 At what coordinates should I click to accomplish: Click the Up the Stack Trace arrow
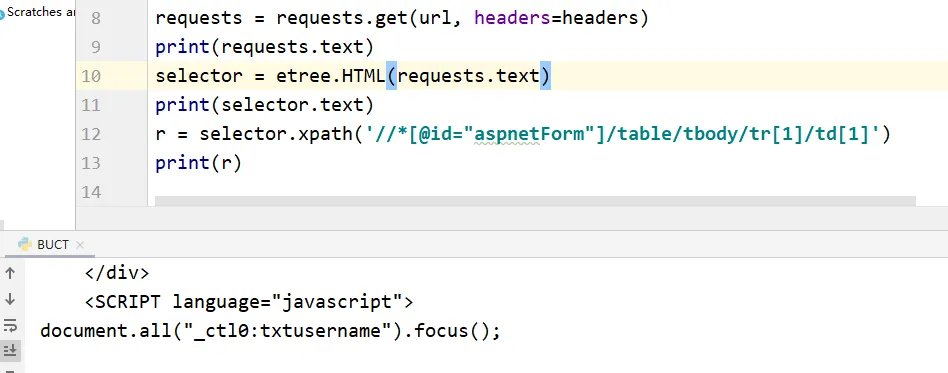pos(10,273)
